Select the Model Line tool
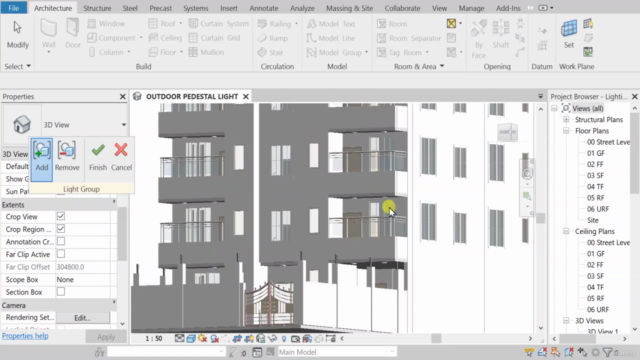This screenshot has width=640, height=360. 331,38
